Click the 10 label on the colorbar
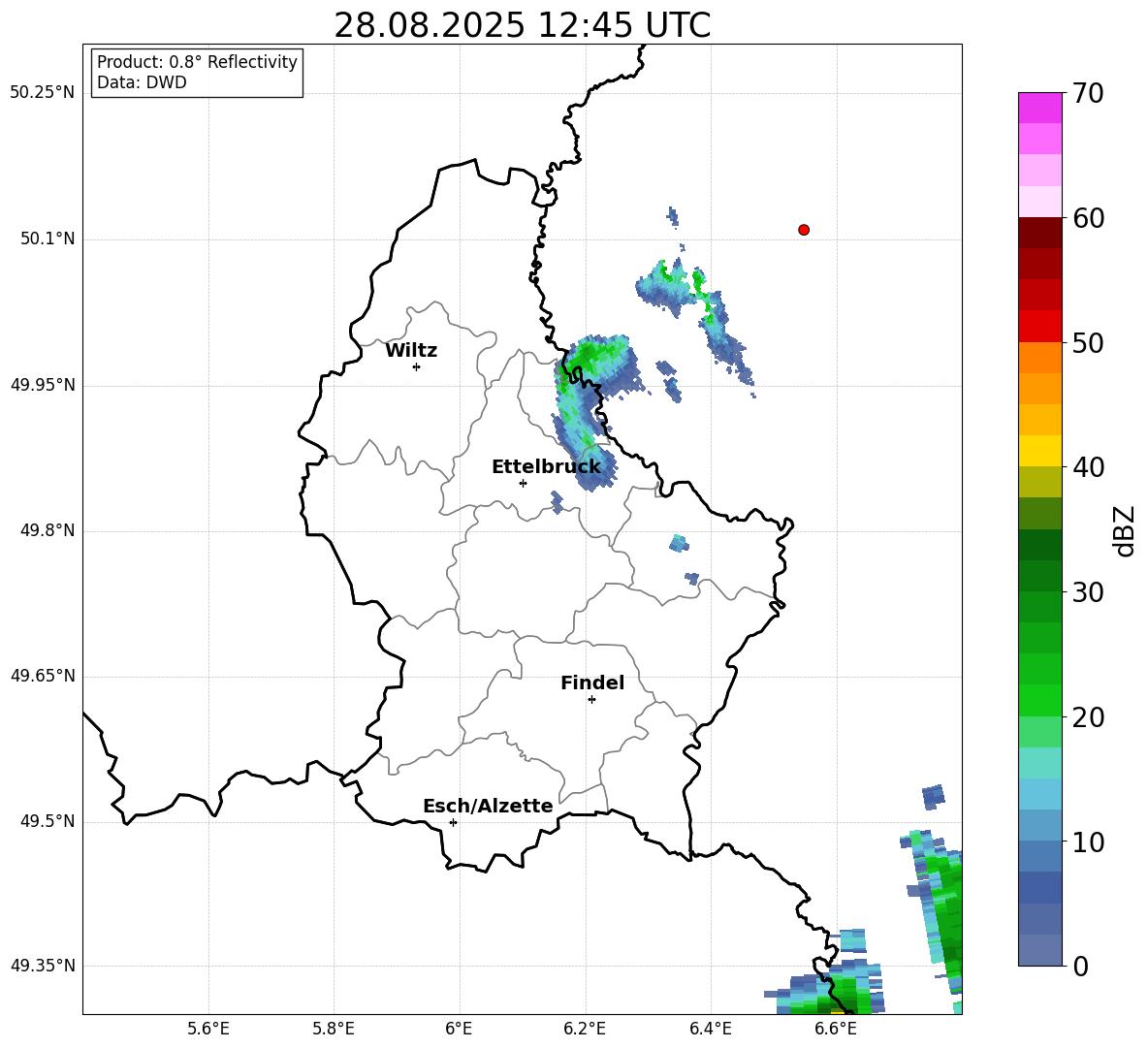This screenshot has height=1048, width=1148. 1087,842
